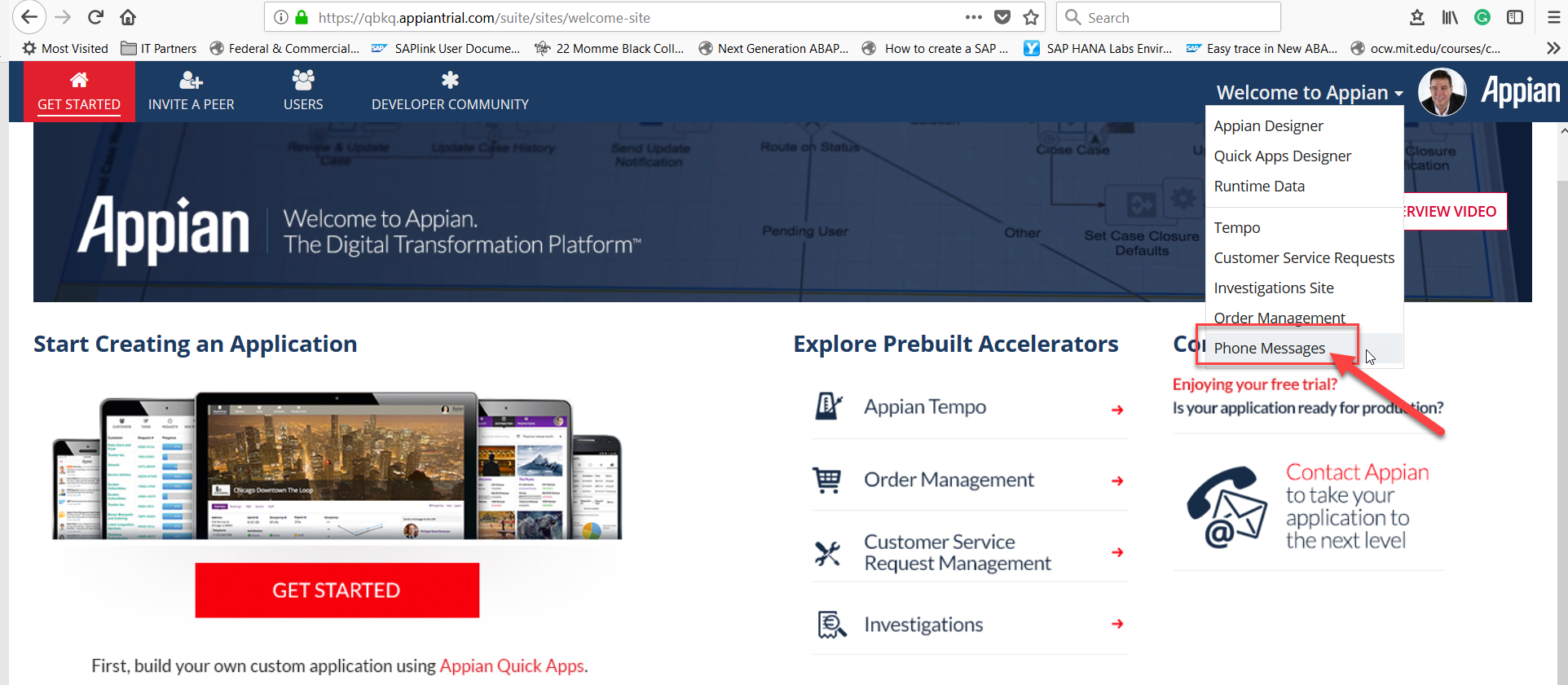Go to the browser Home icon

click(128, 17)
